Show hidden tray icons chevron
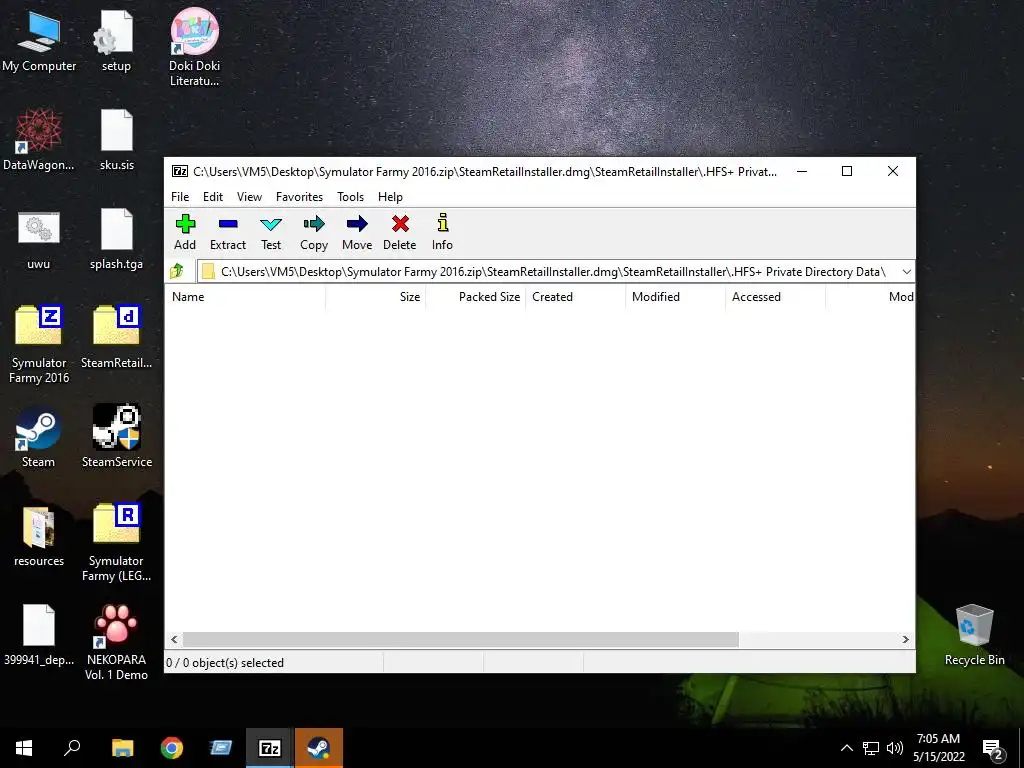The width and height of the screenshot is (1024, 768). [x=846, y=748]
